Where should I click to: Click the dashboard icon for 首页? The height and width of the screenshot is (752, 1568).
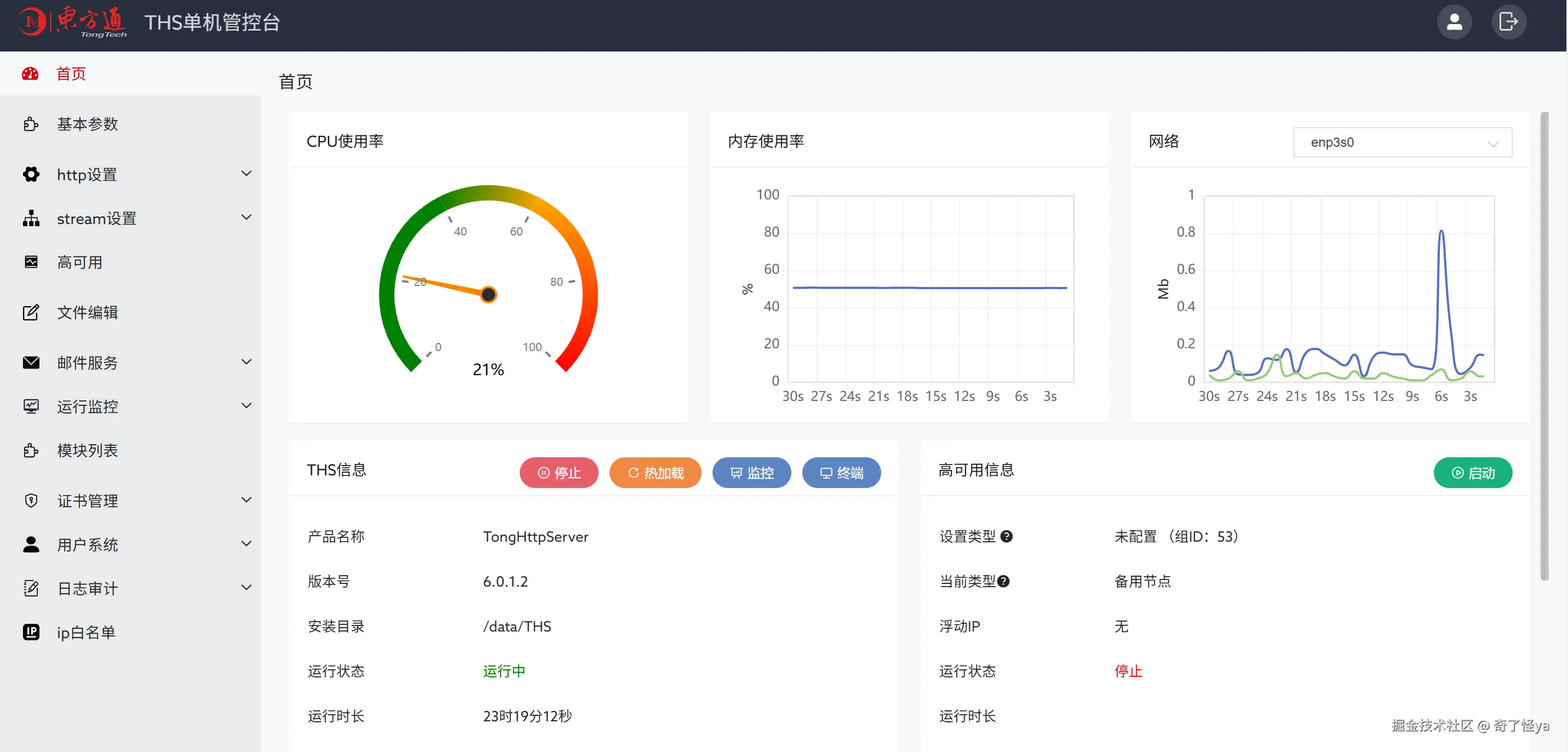pos(31,74)
